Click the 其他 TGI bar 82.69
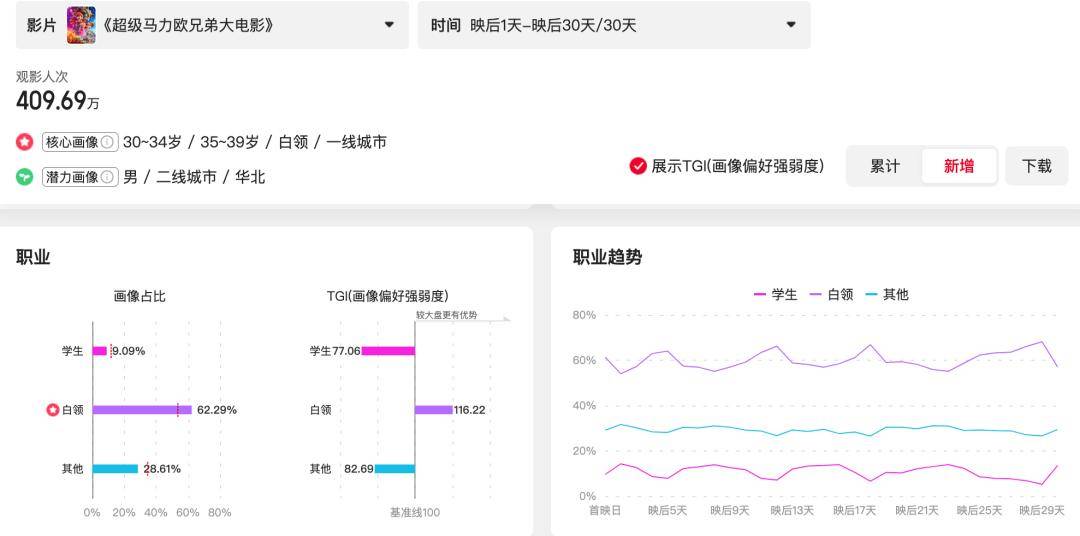Image resolution: width=1080 pixels, height=536 pixels. point(395,469)
